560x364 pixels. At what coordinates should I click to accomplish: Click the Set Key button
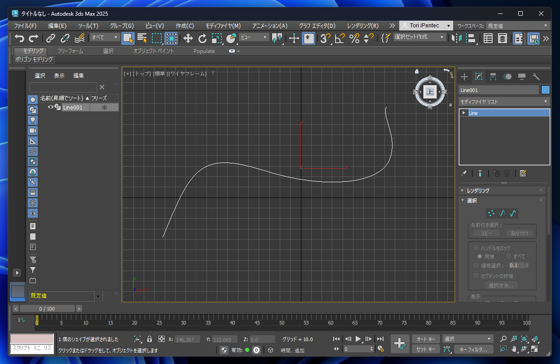pyautogui.click(x=426, y=349)
